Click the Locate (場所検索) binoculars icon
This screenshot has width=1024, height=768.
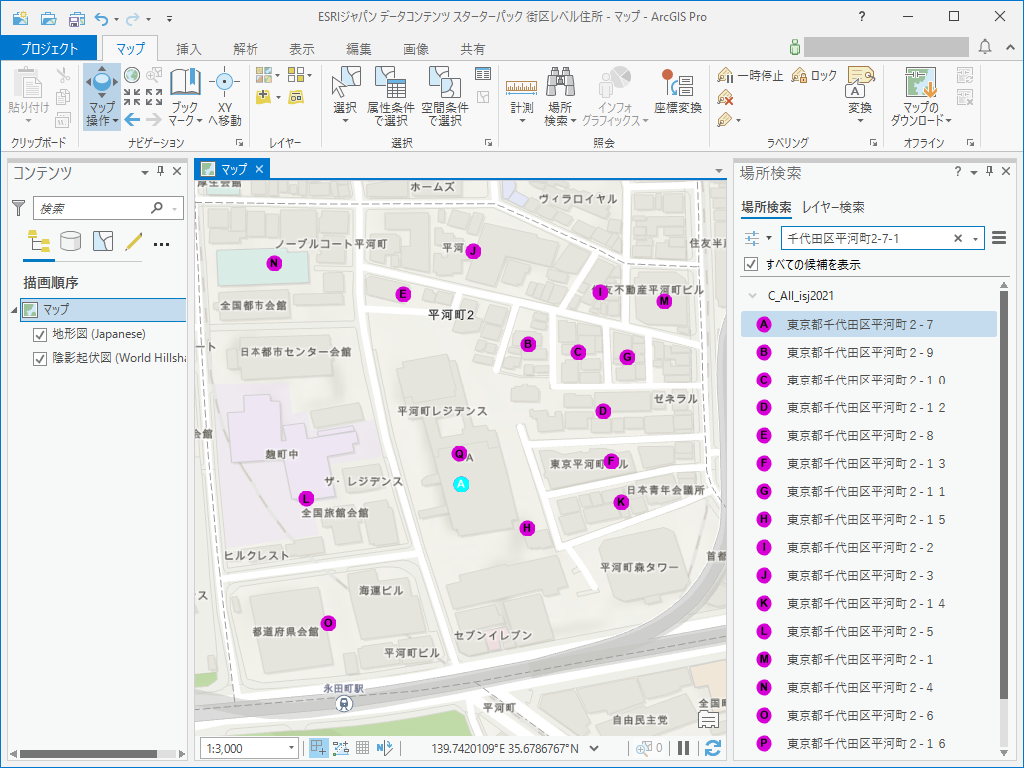(560, 84)
